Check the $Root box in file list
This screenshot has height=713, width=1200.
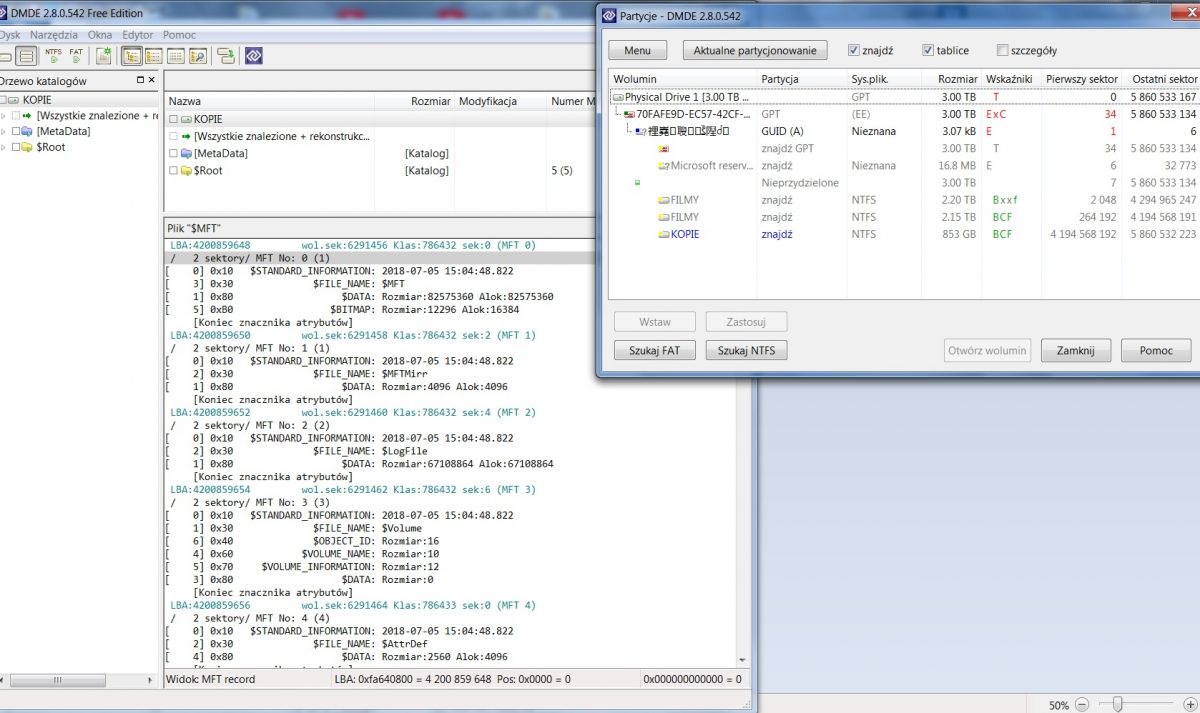coord(173,170)
